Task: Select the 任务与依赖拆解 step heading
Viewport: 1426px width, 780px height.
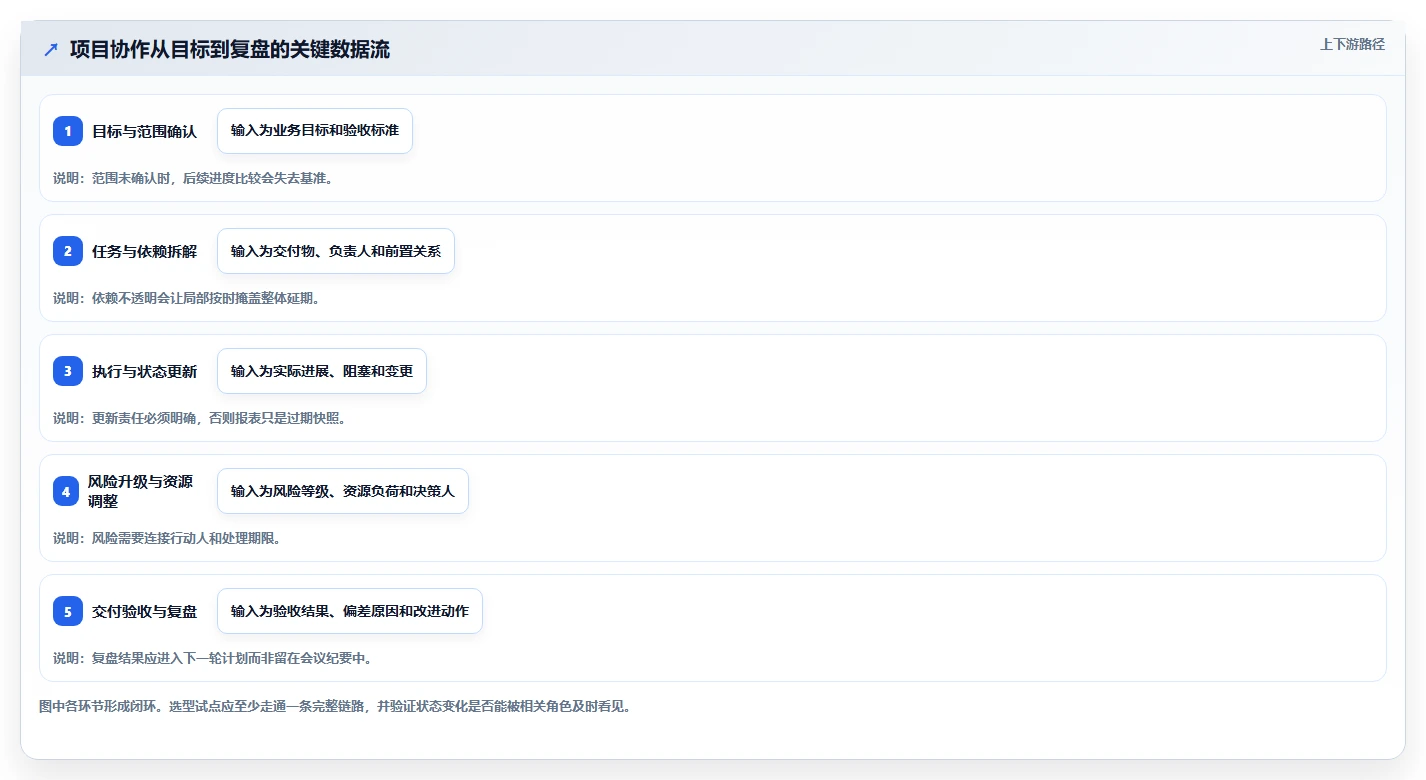Action: click(144, 251)
